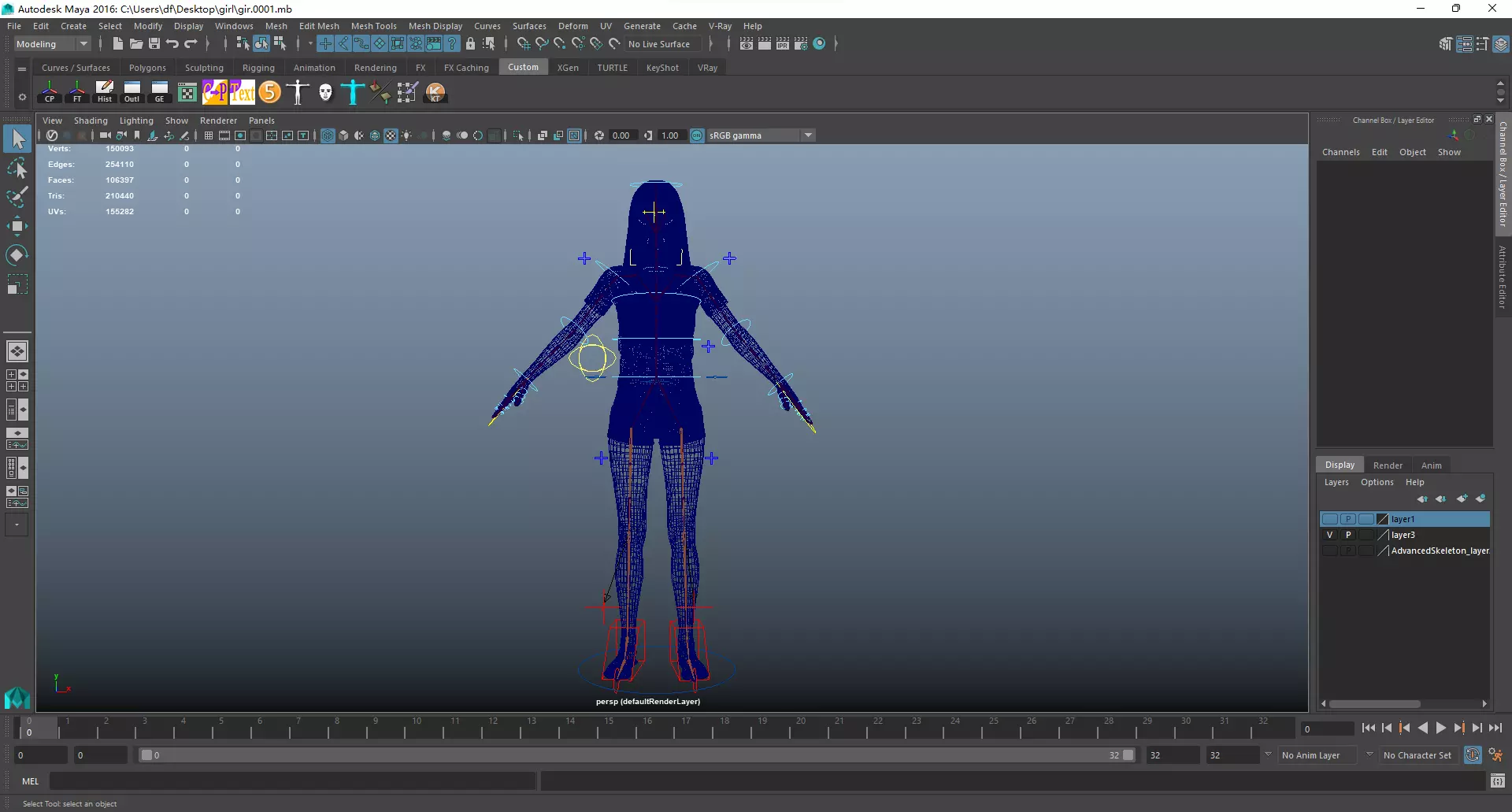The width and height of the screenshot is (1512, 812).
Task: Choose the Scale tool in the toolbox
Action: [x=17, y=284]
